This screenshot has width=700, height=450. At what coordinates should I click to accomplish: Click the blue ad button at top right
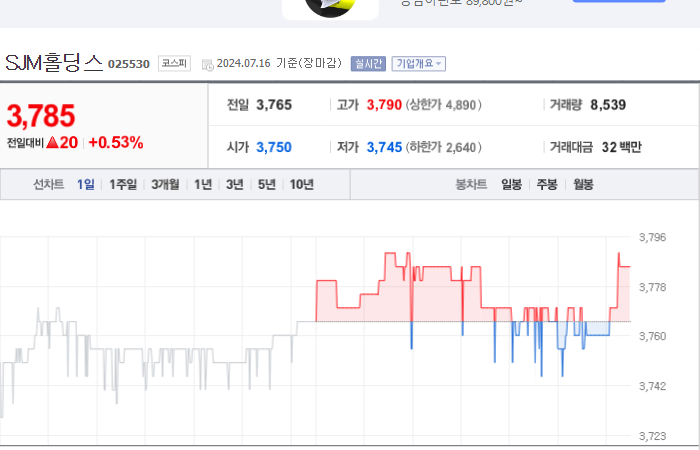tap(619, 1)
